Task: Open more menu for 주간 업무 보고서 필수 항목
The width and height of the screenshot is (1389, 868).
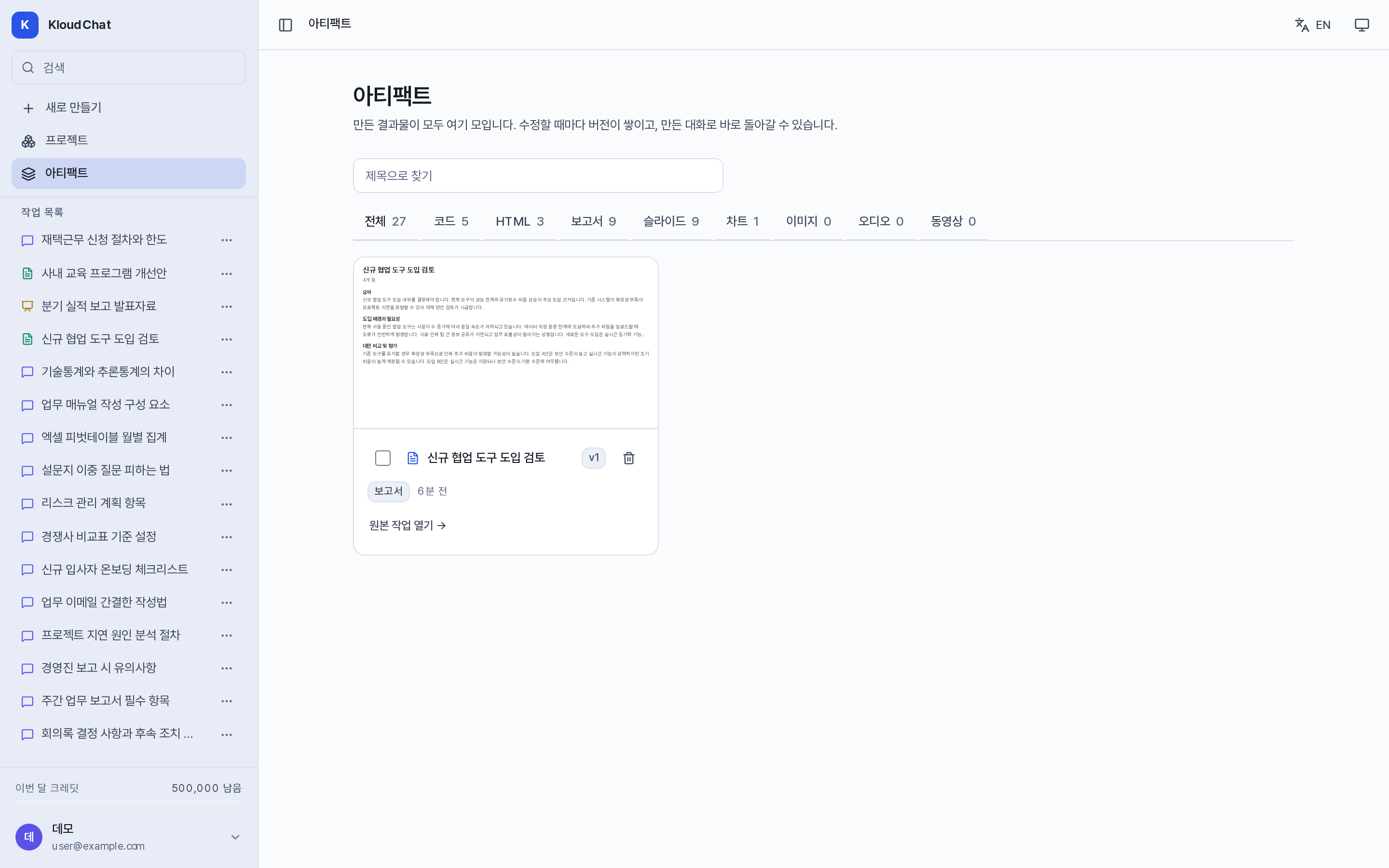Action: point(227,700)
